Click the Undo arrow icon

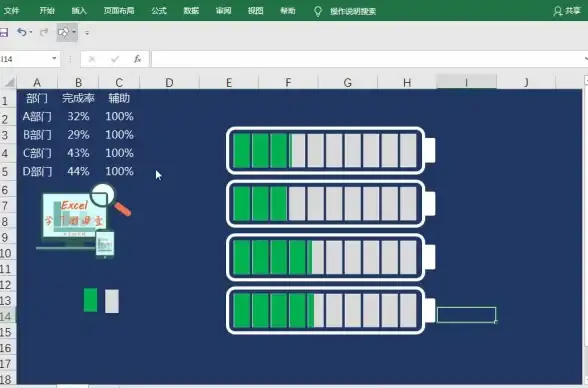21,32
